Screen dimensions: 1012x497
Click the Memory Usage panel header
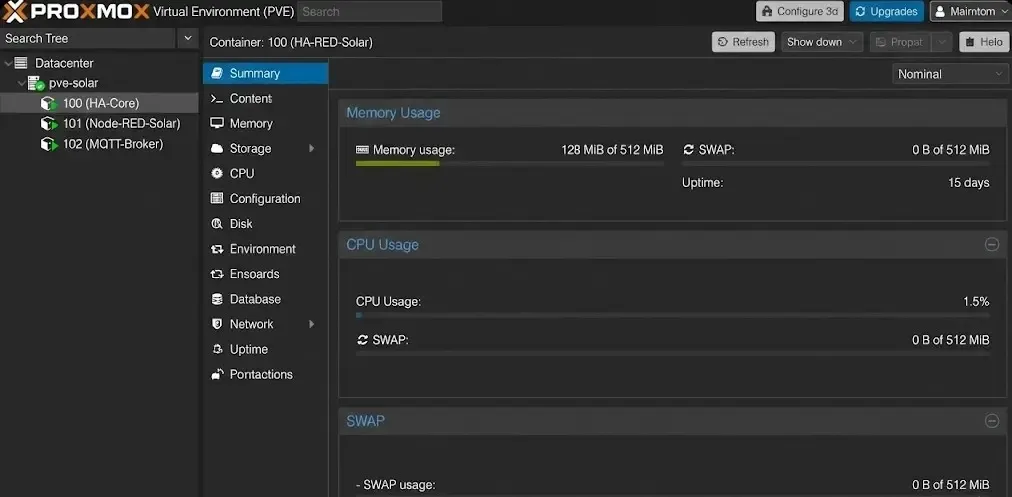coord(672,113)
